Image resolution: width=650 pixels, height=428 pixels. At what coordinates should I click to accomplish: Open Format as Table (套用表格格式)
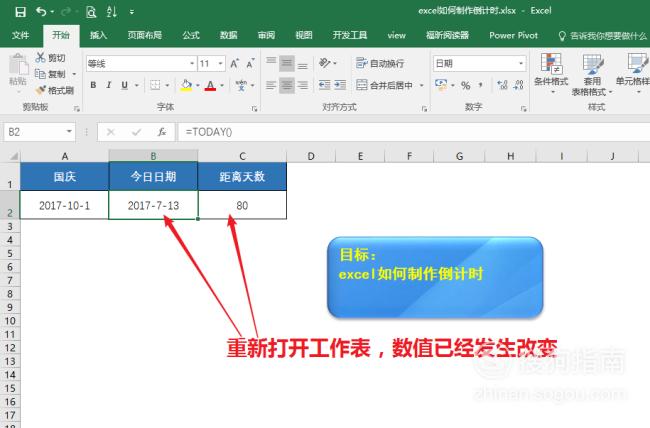(592, 75)
